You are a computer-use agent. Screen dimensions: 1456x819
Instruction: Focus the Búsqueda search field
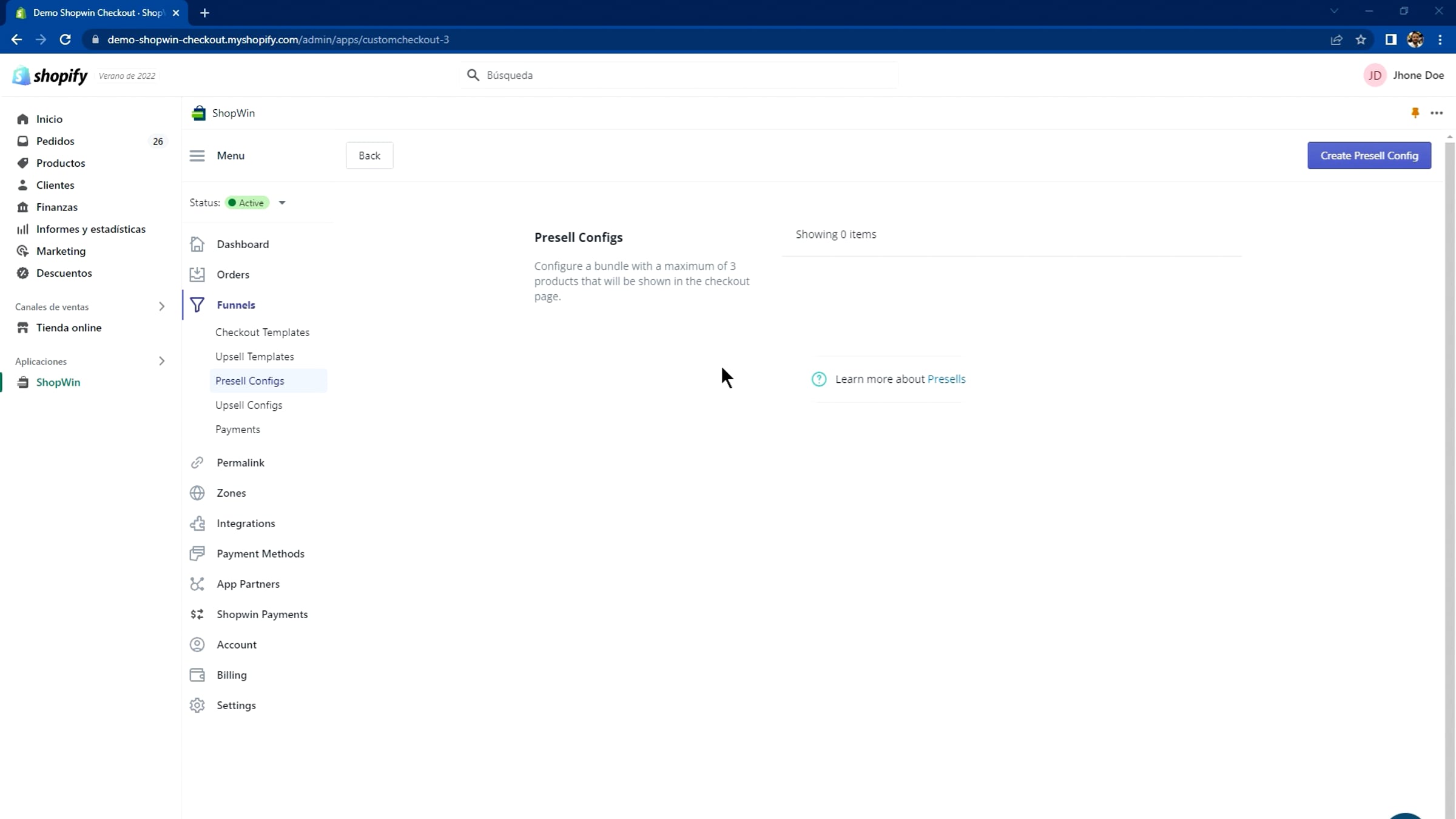click(679, 75)
